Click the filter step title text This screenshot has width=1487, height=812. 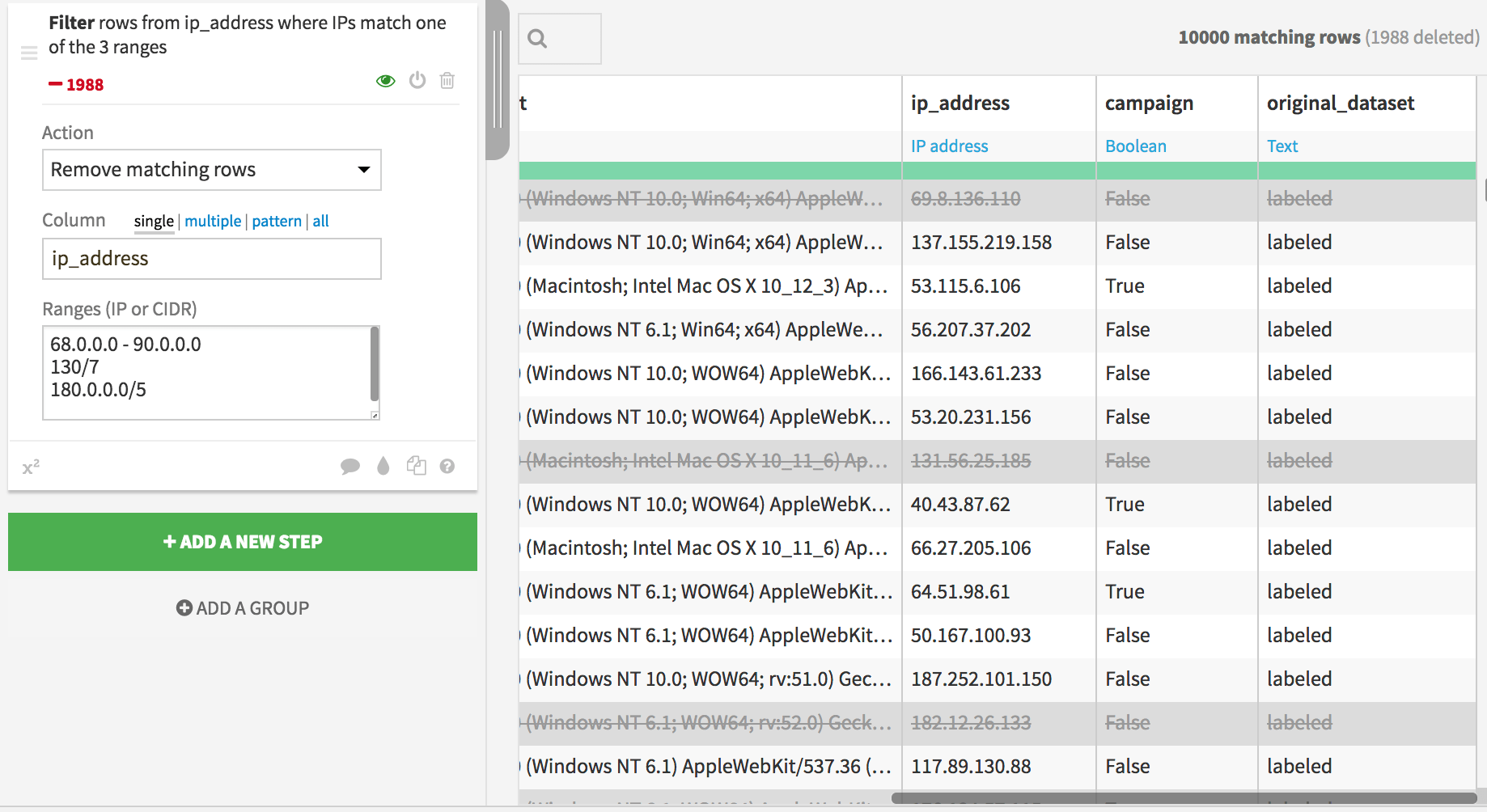point(248,35)
